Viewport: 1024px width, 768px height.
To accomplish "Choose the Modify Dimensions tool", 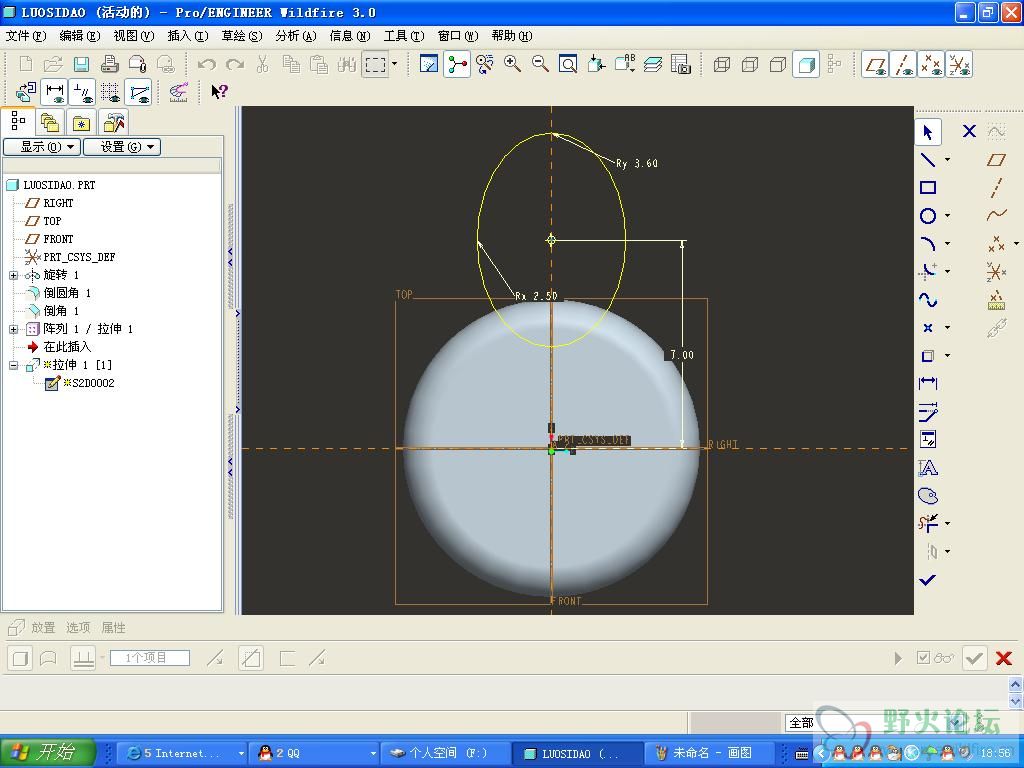I will pos(927,411).
